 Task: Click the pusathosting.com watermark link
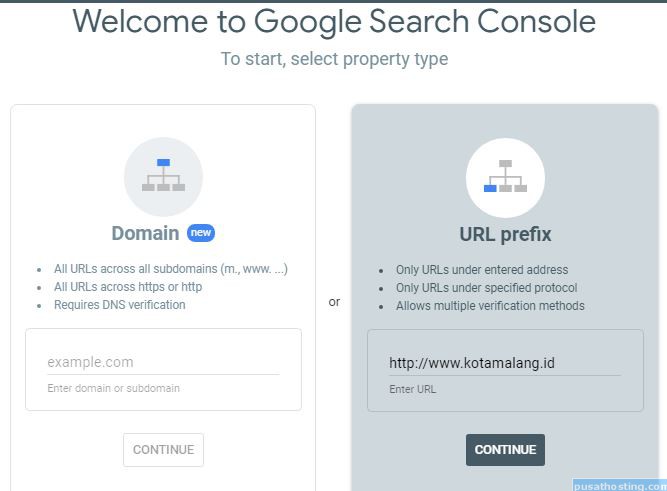click(x=620, y=485)
